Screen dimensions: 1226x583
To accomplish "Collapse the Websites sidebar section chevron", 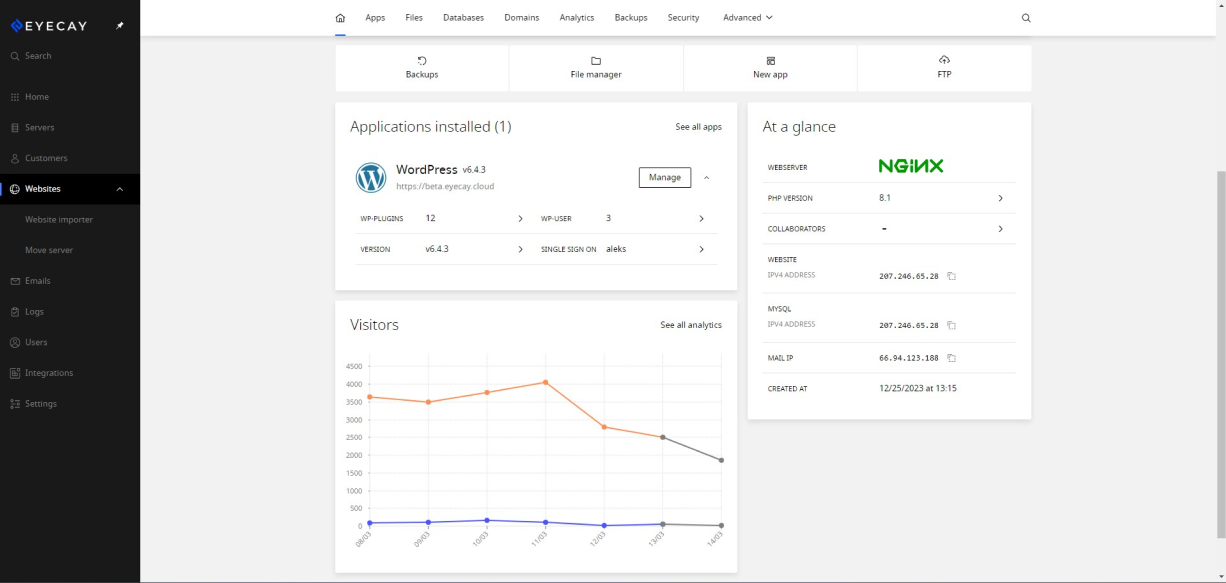I will coord(120,189).
